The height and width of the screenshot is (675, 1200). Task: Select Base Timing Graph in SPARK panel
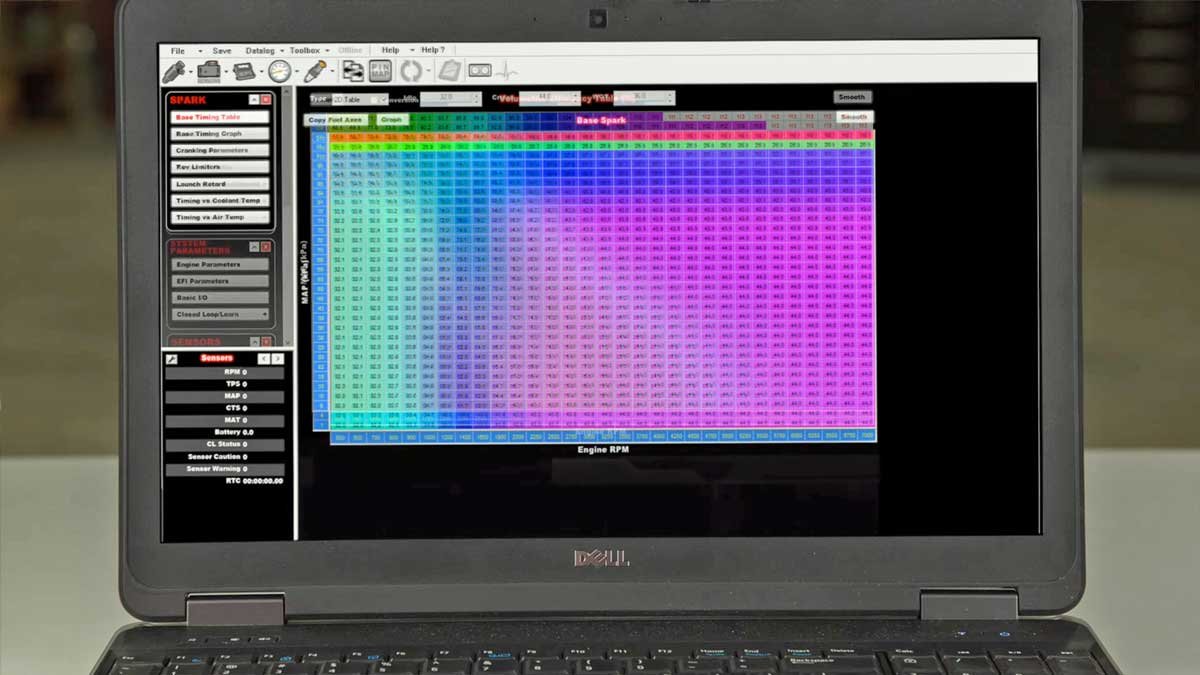[x=218, y=134]
